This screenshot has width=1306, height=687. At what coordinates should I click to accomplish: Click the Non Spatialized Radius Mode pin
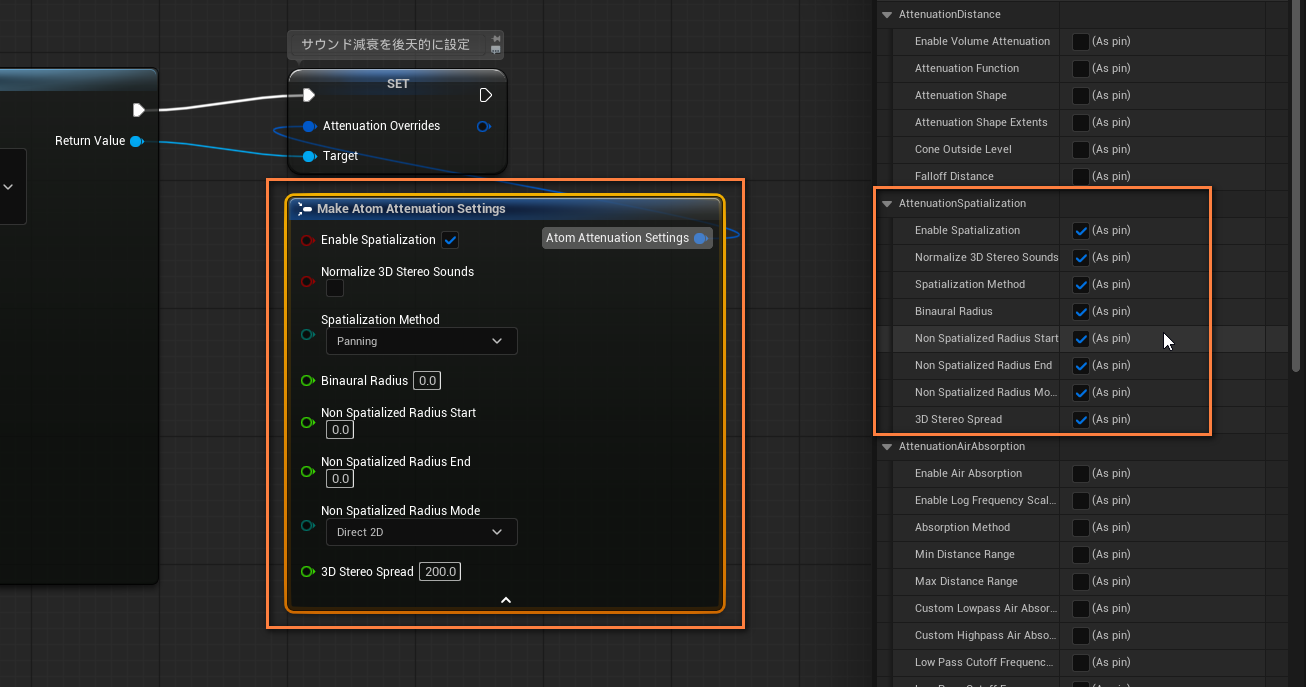pyautogui.click(x=308, y=525)
